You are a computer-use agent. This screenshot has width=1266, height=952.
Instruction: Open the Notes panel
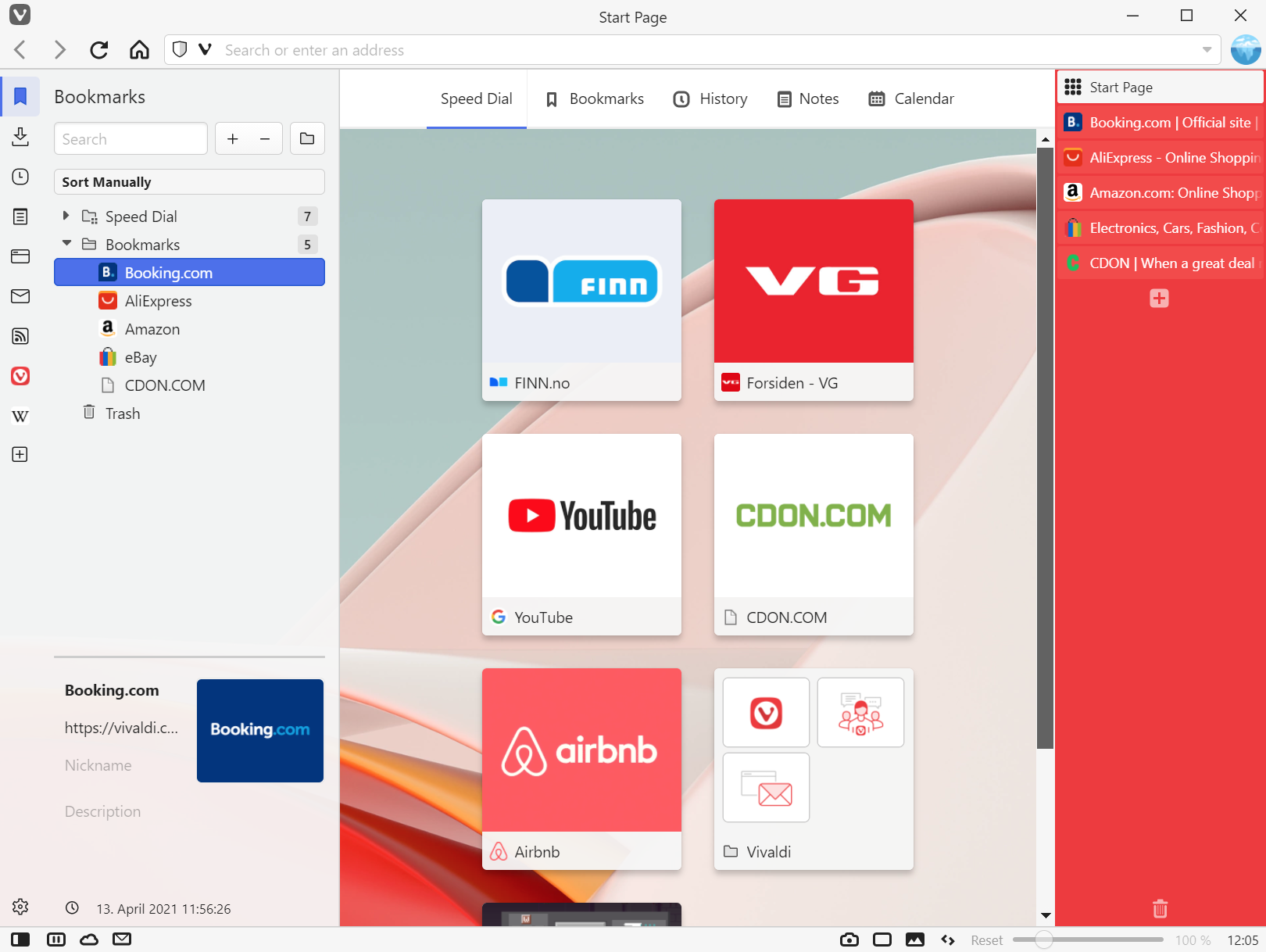pos(20,217)
